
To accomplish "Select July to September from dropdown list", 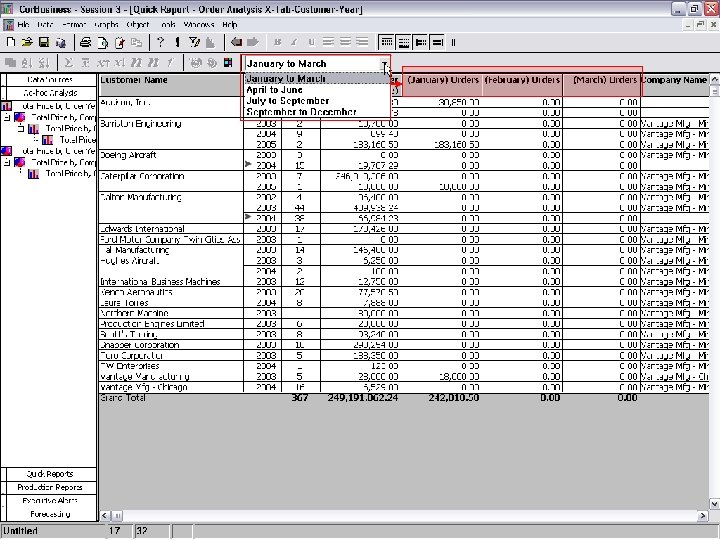I will 317,101.
